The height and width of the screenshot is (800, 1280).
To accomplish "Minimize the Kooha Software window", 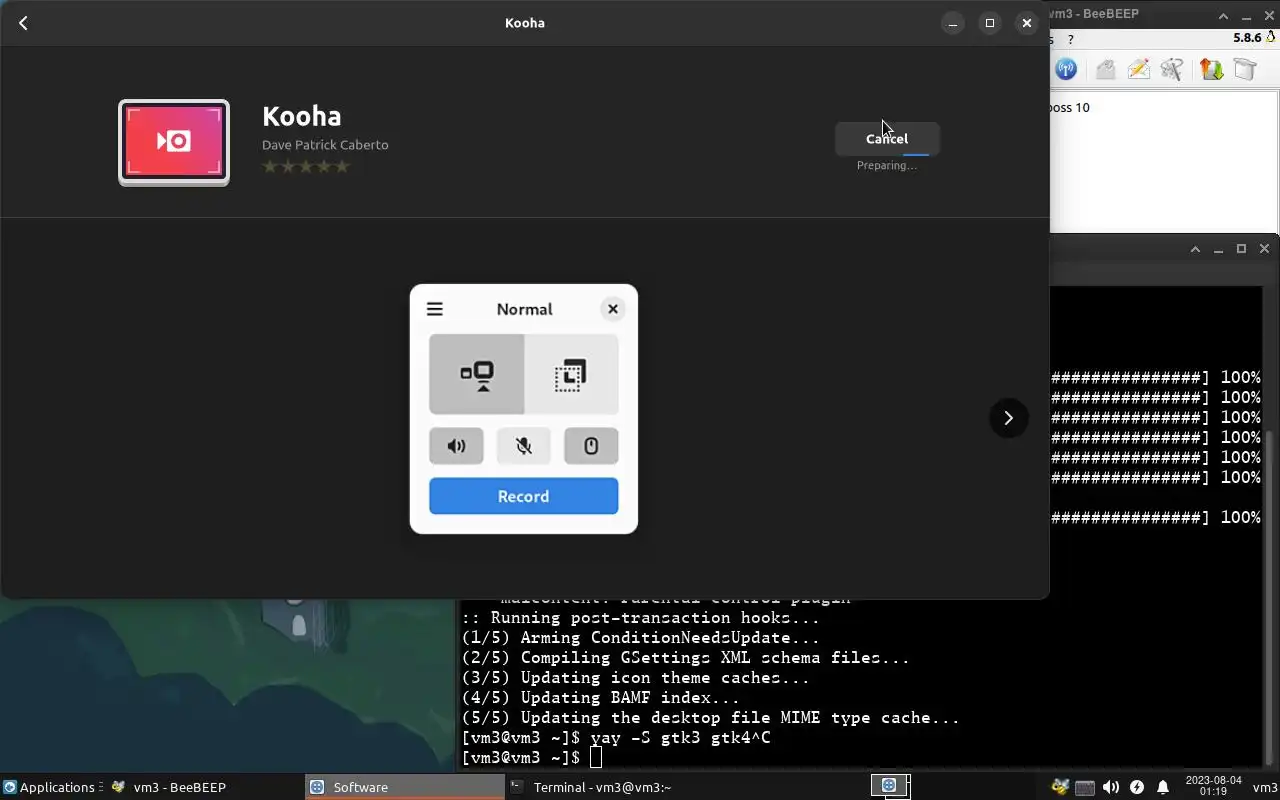I will coord(953,23).
